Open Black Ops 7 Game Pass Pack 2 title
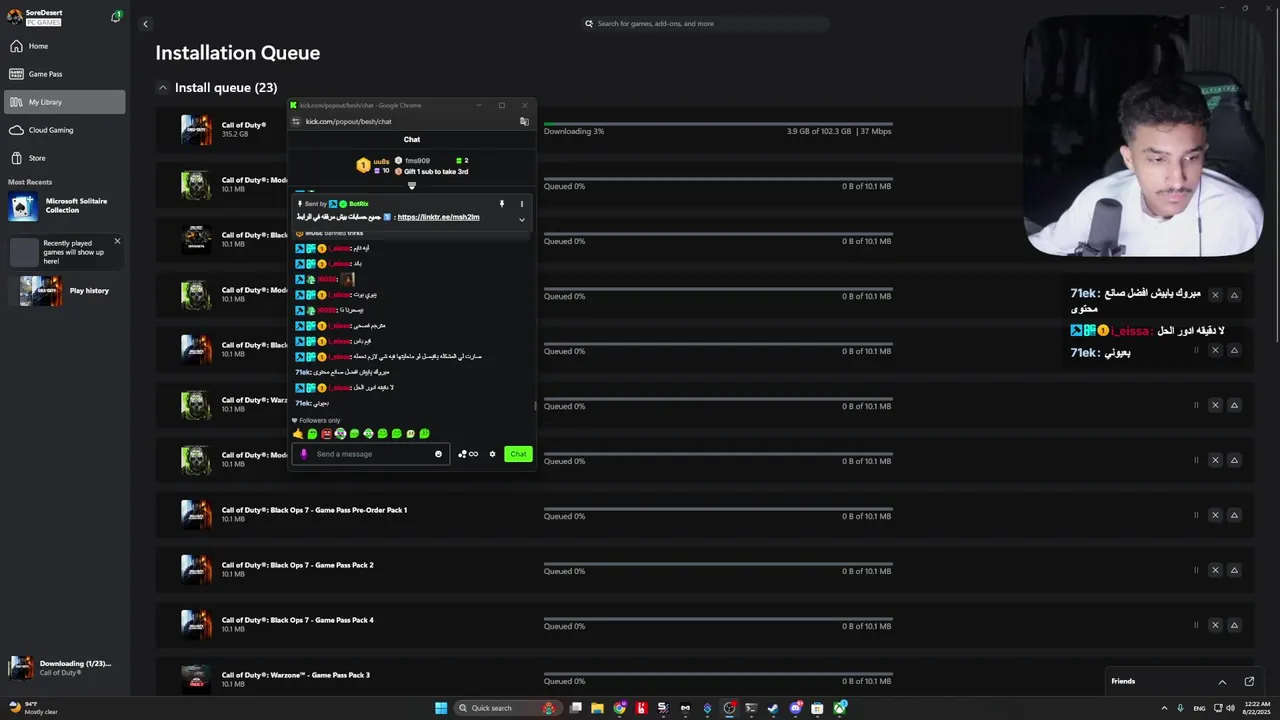This screenshot has width=1280, height=720. pyautogui.click(x=297, y=565)
